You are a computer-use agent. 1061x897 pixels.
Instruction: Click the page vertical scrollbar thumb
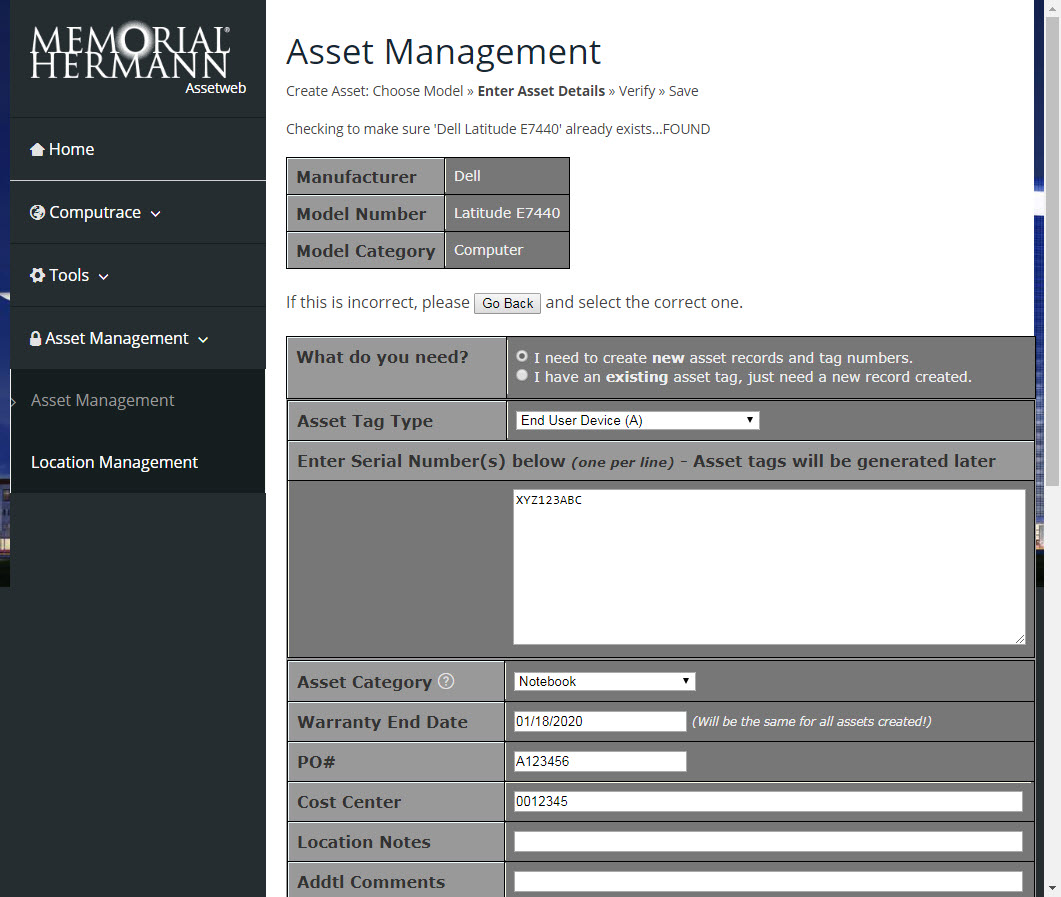tap(1052, 250)
